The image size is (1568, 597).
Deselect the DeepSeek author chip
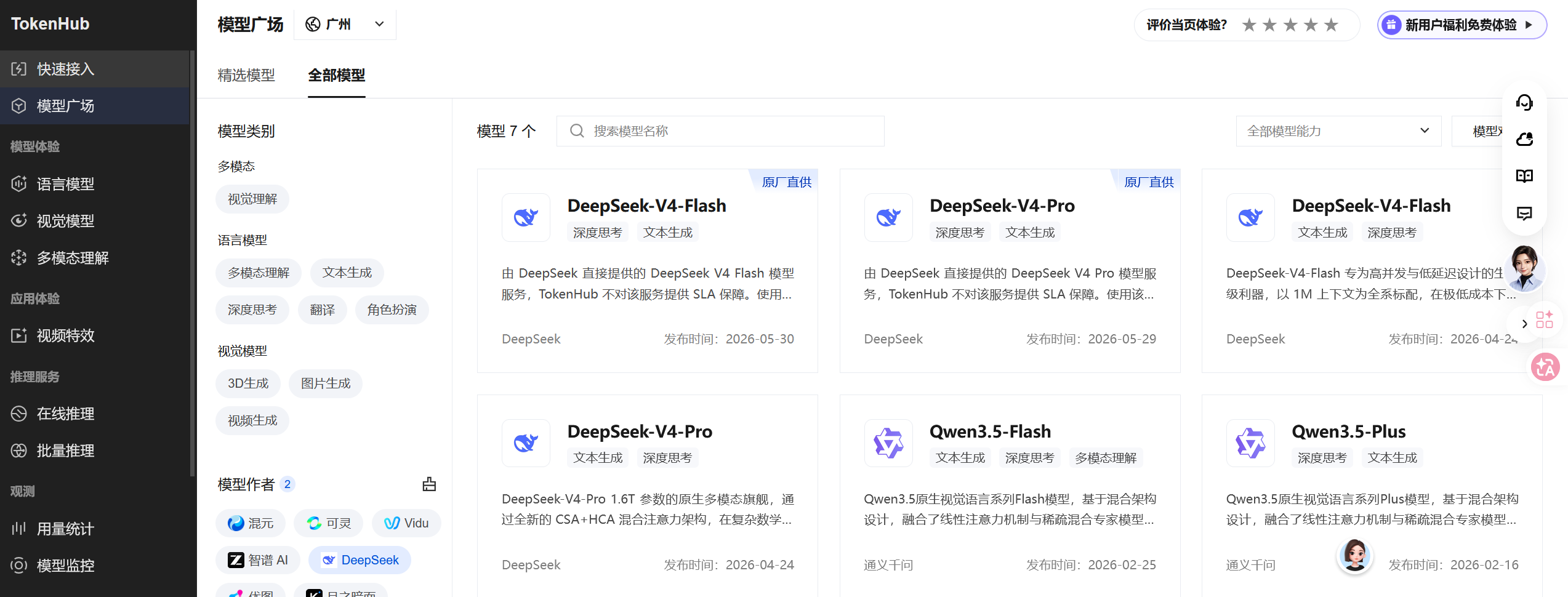pos(360,560)
